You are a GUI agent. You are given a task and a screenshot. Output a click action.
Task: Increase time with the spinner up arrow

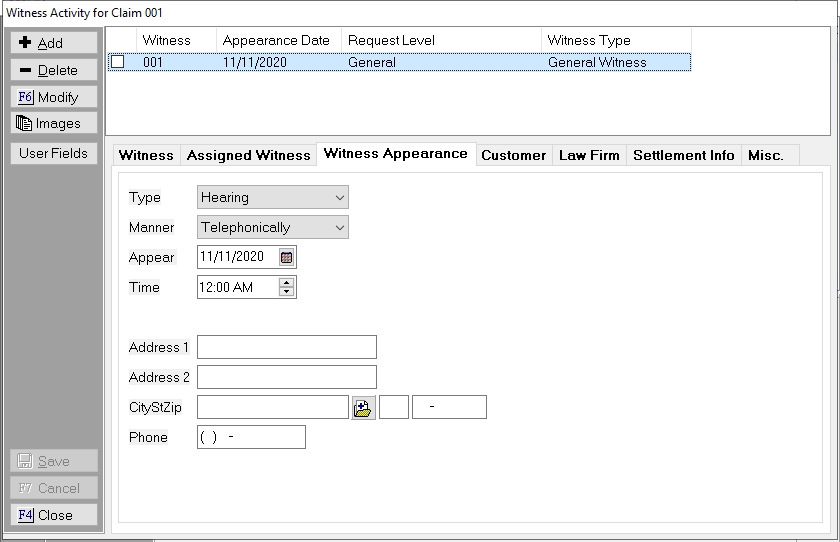click(x=287, y=283)
